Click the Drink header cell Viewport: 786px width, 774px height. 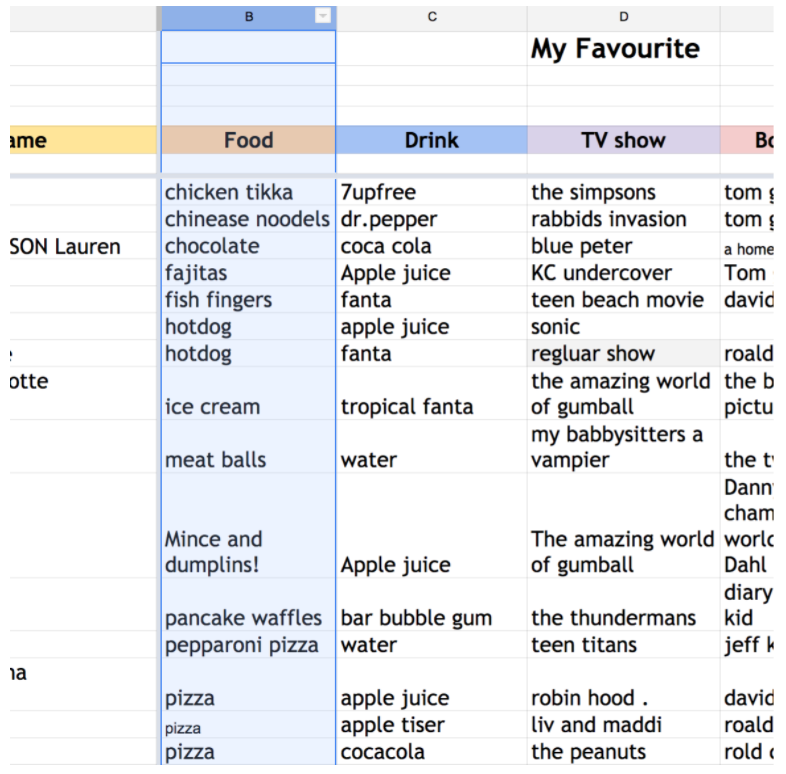(x=432, y=140)
